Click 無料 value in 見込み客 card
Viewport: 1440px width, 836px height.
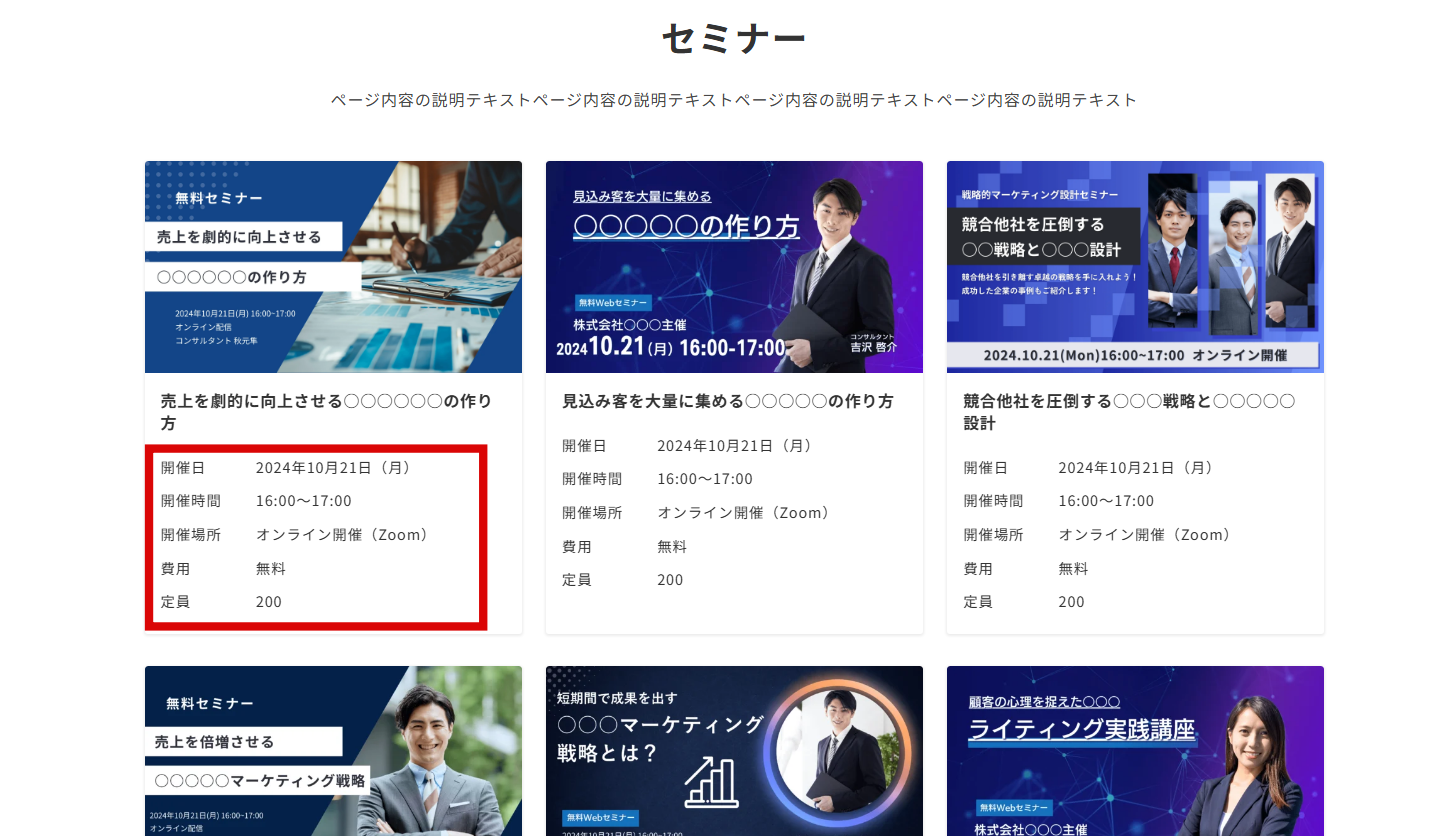pyautogui.click(x=672, y=546)
